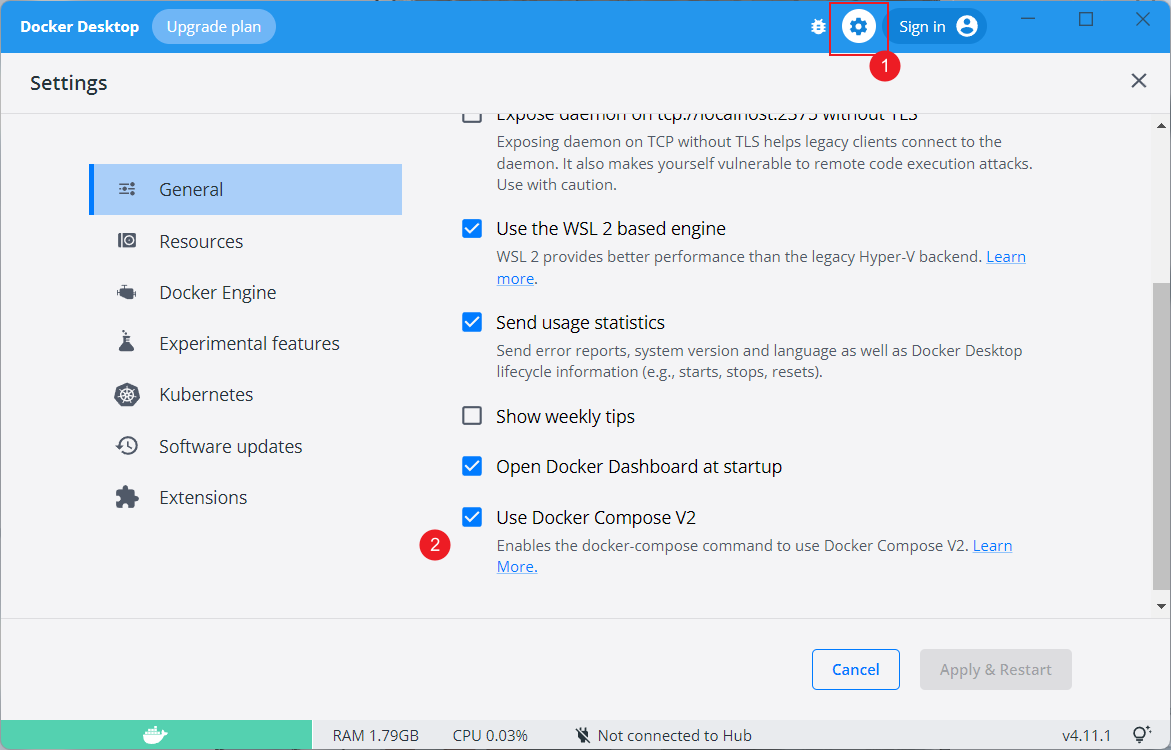
Task: Click the user avatar in Sign in
Action: pyautogui.click(x=966, y=27)
